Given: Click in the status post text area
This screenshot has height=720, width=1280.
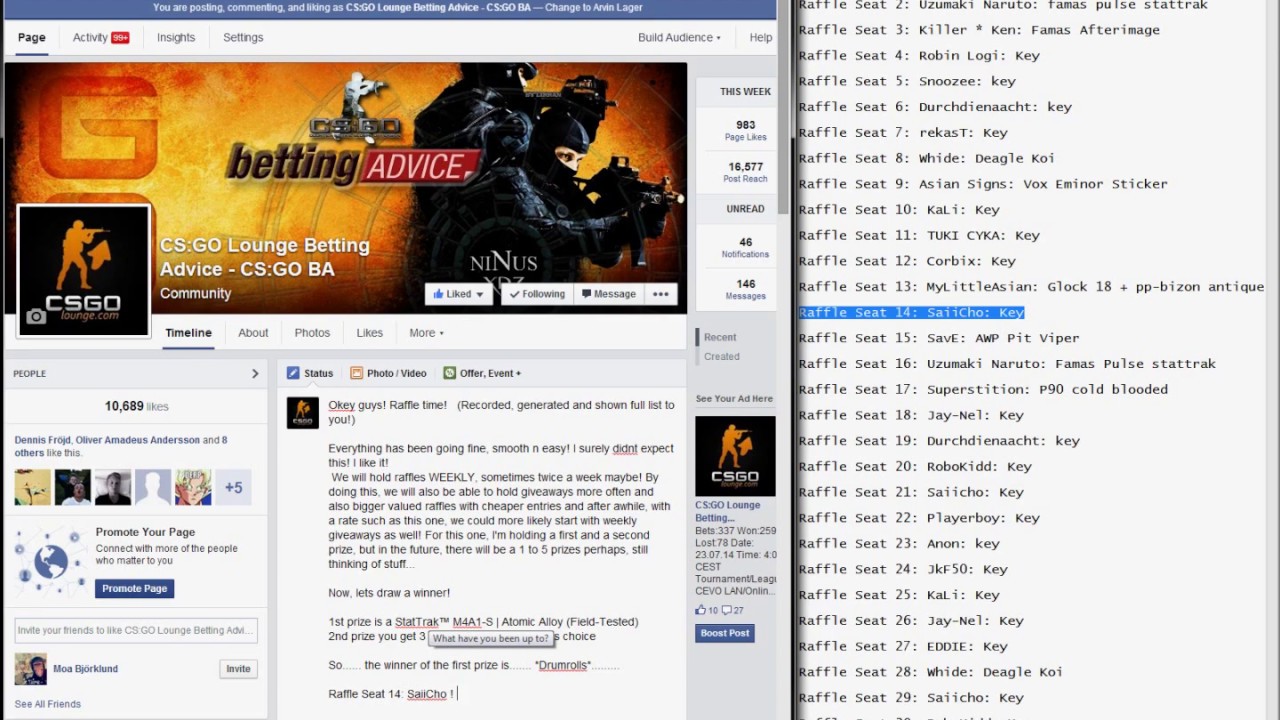Looking at the screenshot, I should [x=502, y=549].
